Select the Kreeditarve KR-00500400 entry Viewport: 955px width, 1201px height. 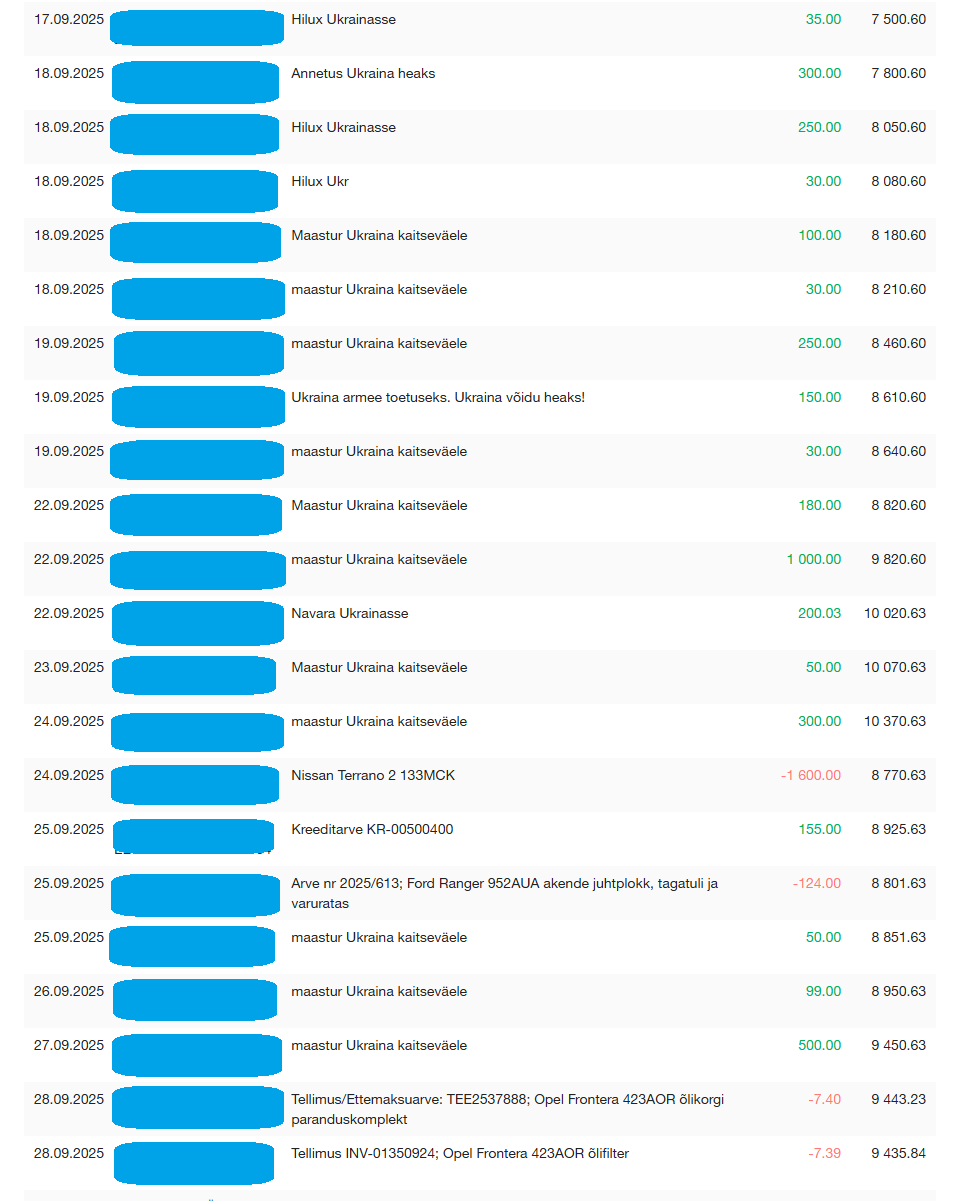point(372,829)
